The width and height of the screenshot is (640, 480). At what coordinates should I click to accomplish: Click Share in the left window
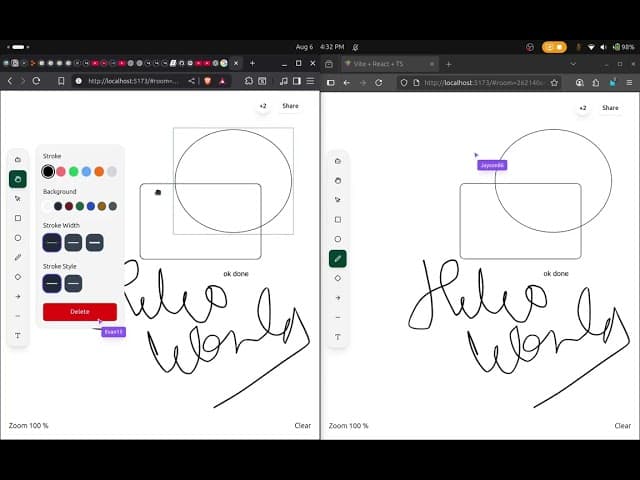coord(291,106)
